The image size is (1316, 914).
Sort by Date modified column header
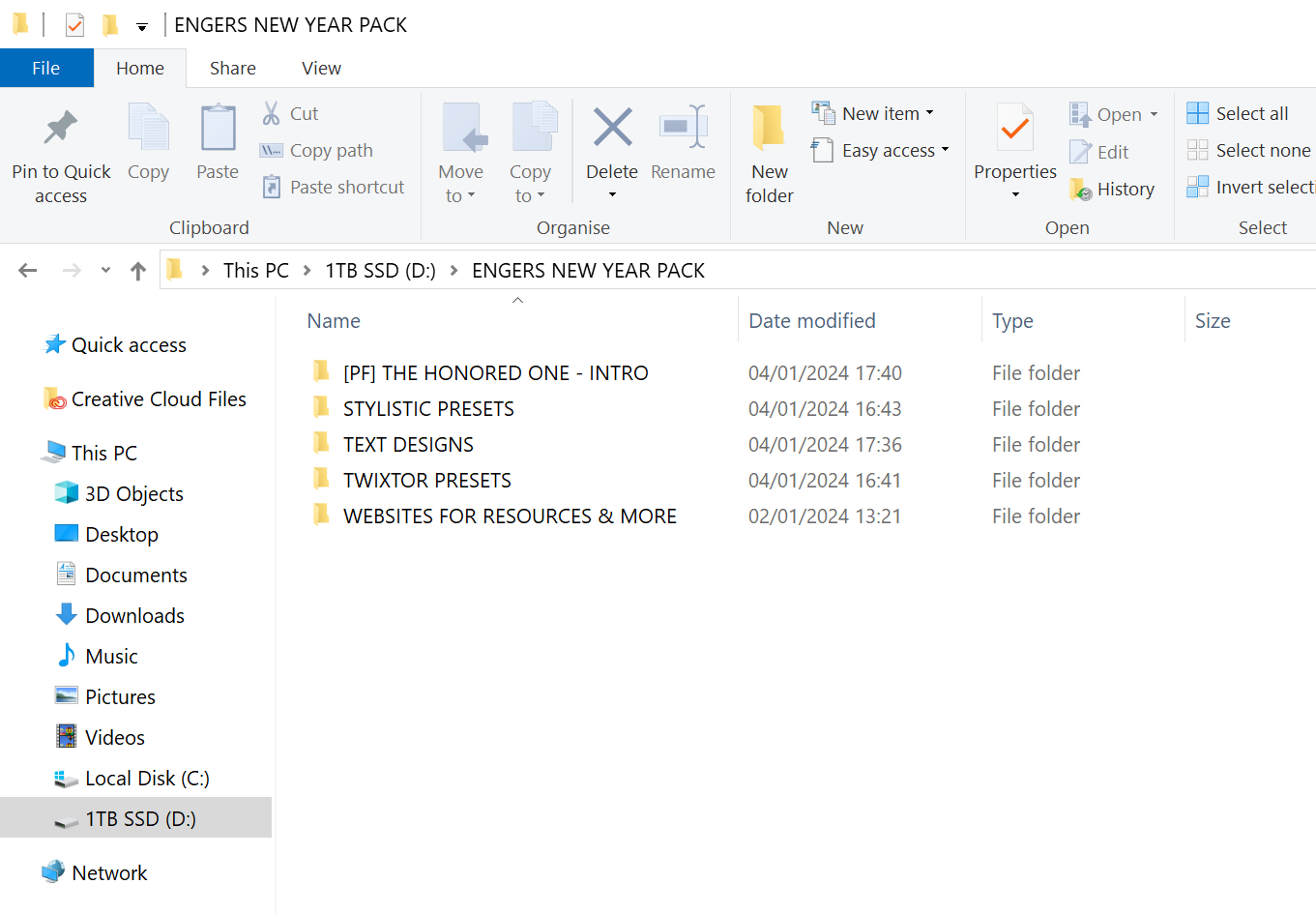812,321
